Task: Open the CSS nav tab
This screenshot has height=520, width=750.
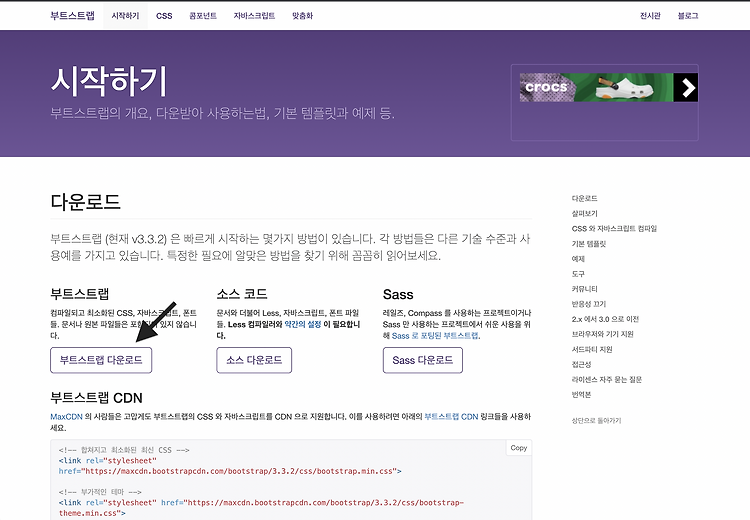Action: [x=164, y=16]
